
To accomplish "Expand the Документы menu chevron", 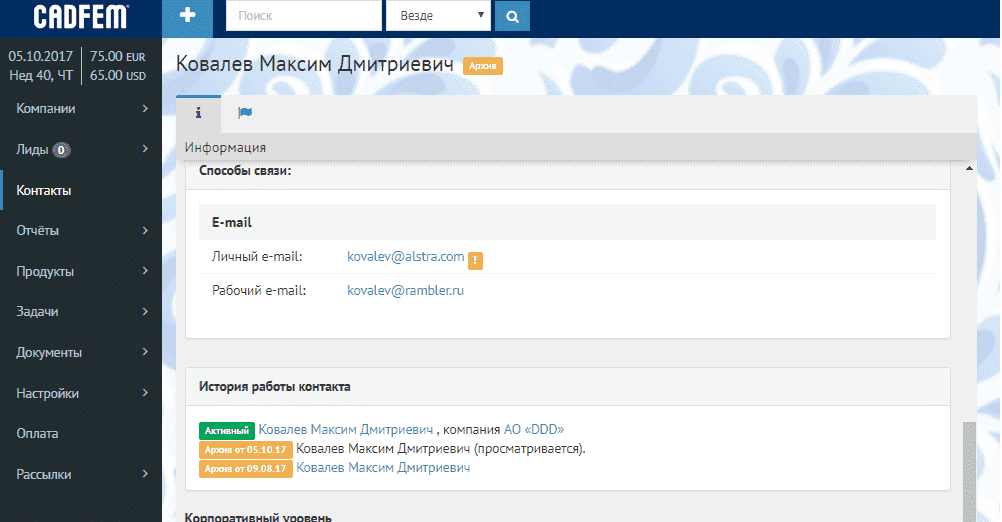I will pyautogui.click(x=145, y=352).
